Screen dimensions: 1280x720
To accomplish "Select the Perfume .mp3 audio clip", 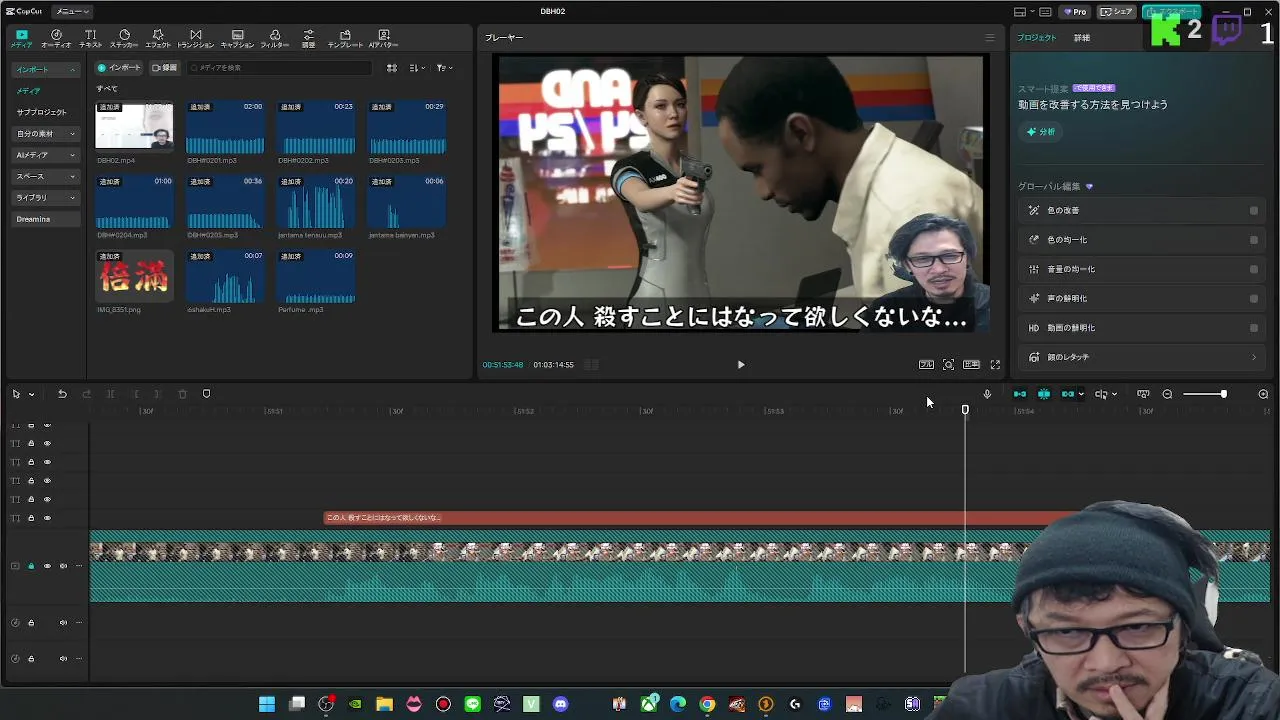I will (x=316, y=275).
